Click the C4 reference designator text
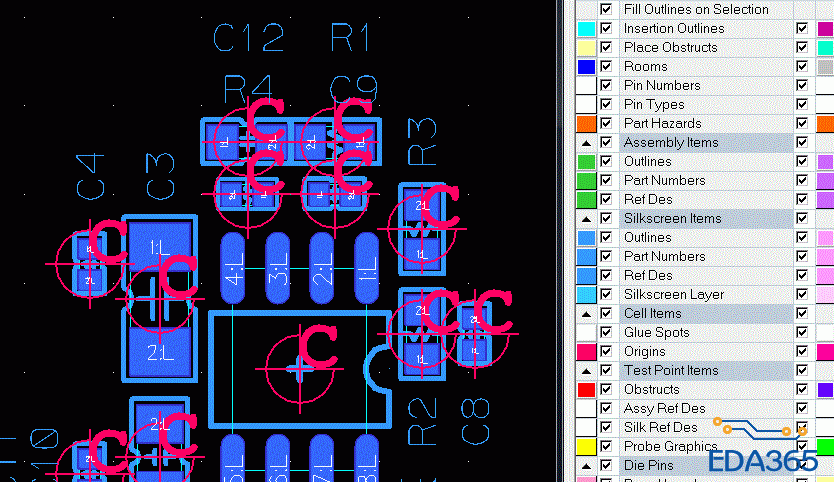 (x=90, y=177)
